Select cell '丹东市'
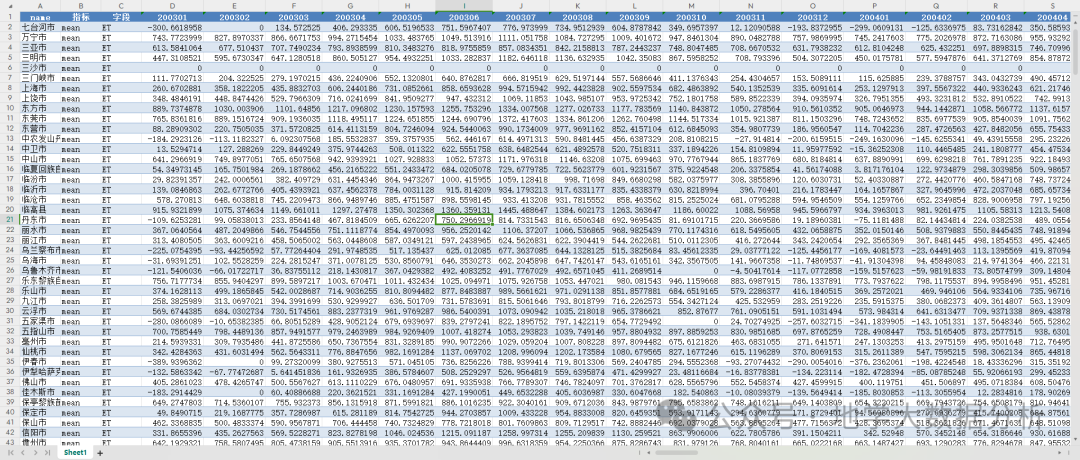The height and width of the screenshot is (460, 1080). 39,219
